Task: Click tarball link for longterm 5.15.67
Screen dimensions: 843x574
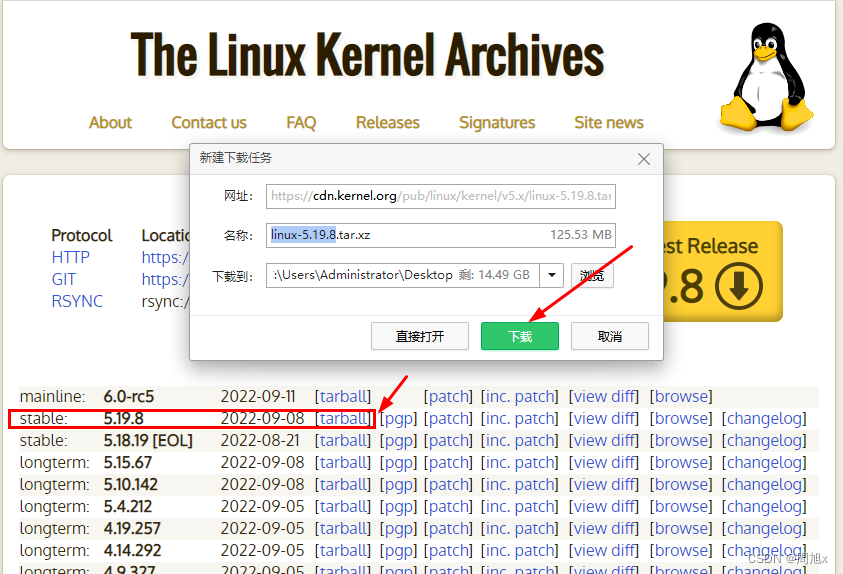Action: coord(343,463)
